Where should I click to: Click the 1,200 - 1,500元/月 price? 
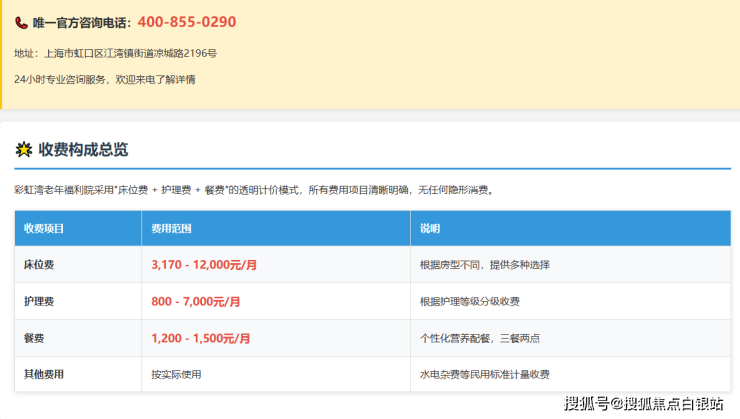[200, 338]
